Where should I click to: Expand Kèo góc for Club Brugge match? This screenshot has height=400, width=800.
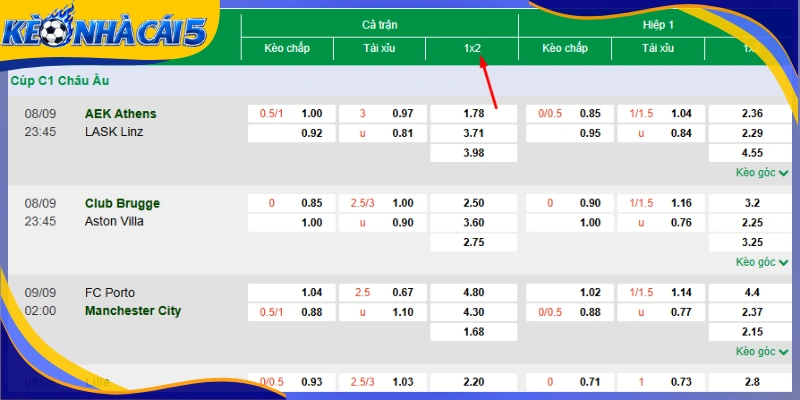(x=762, y=262)
